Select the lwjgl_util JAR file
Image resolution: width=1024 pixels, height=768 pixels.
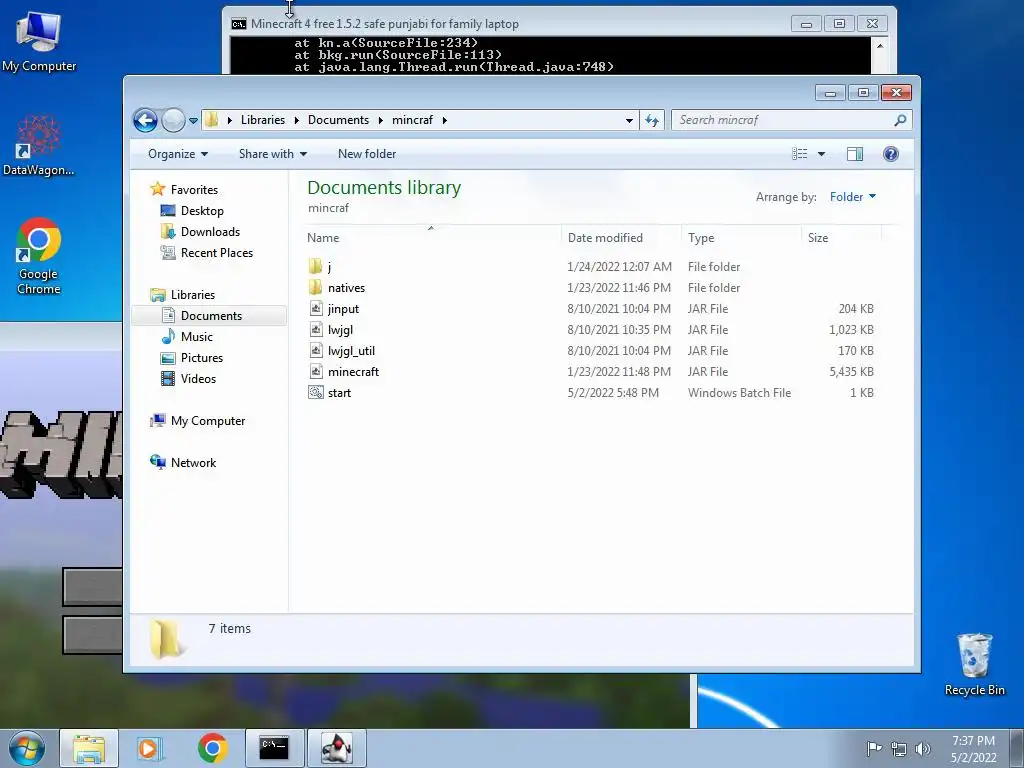(351, 351)
